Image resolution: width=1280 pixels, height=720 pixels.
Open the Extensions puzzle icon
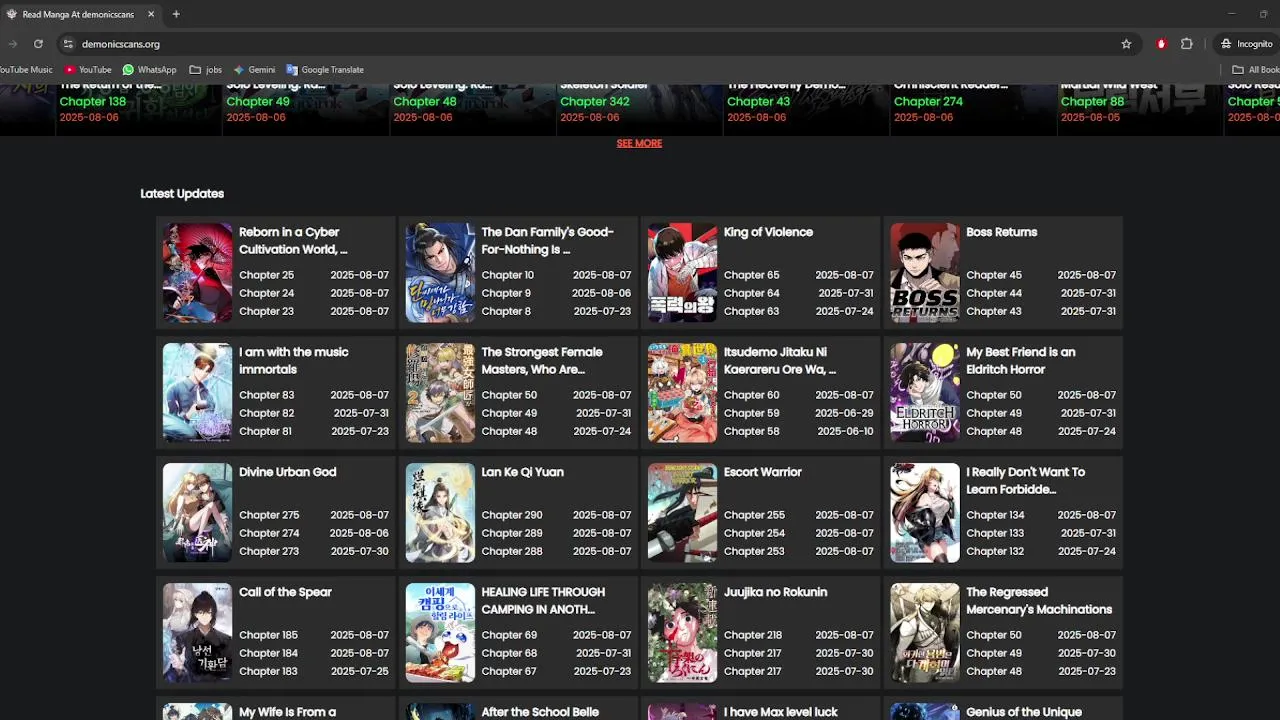[1187, 44]
